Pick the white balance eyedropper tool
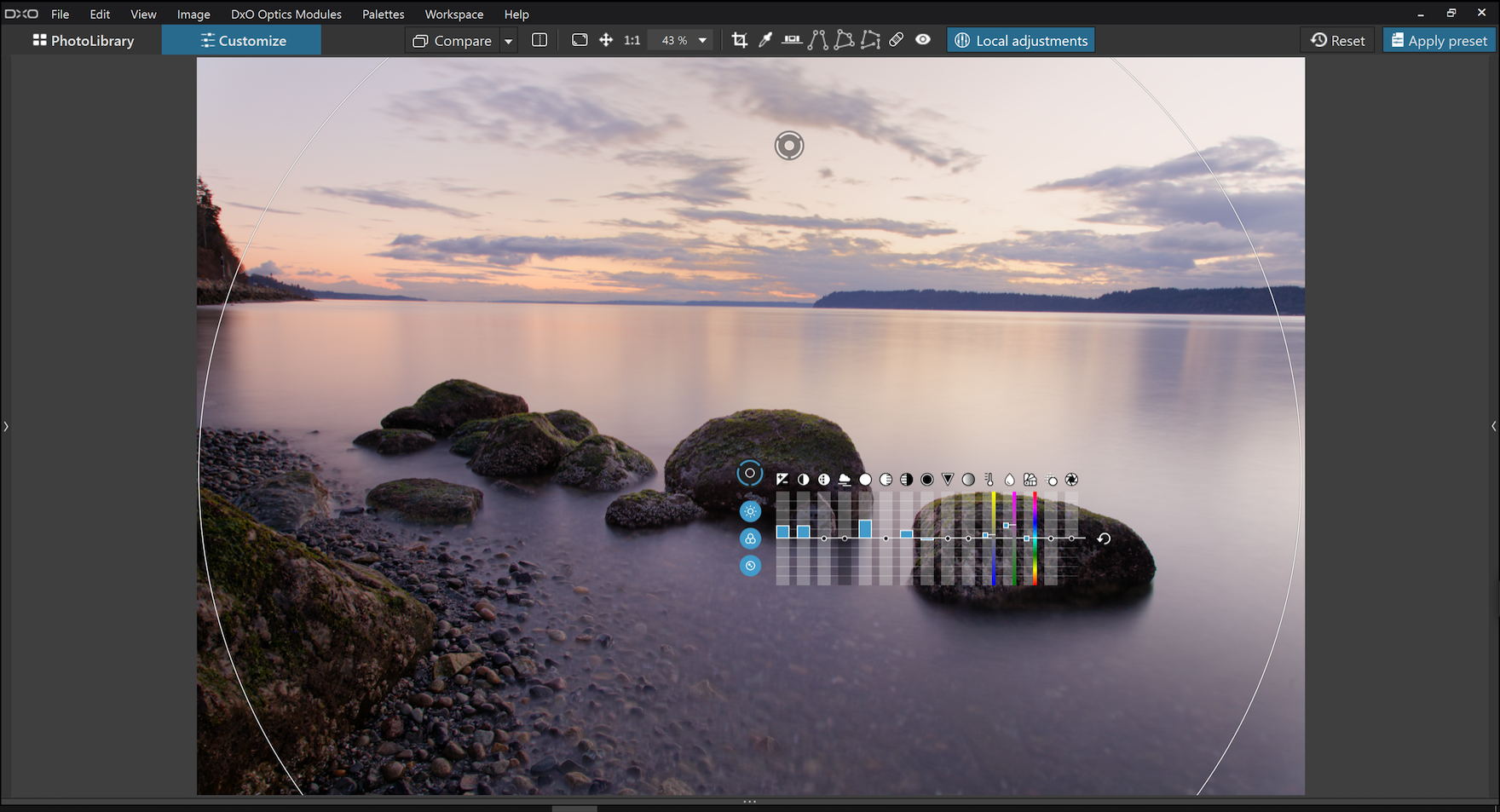 (765, 40)
